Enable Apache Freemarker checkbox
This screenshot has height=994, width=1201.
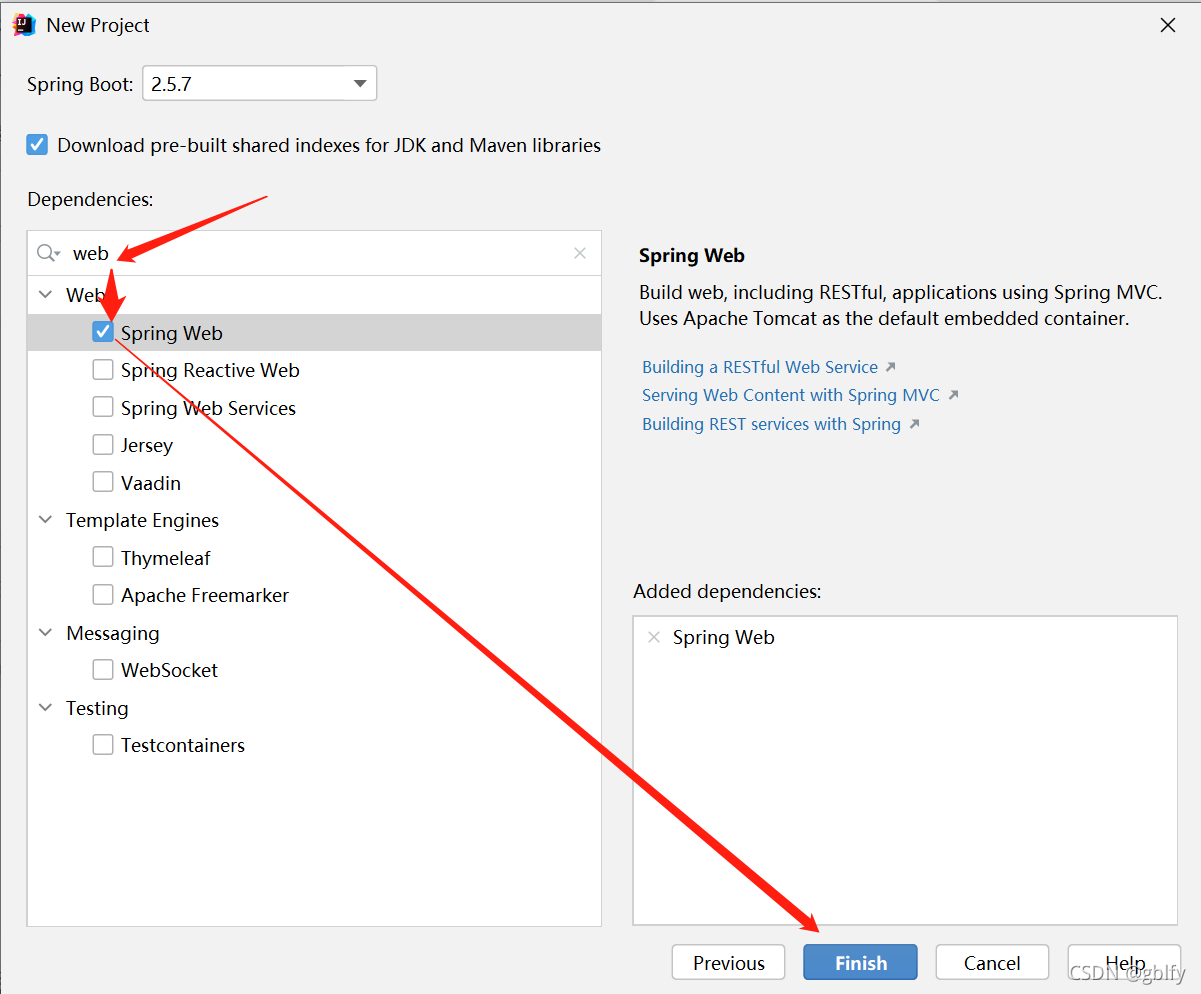coord(103,595)
